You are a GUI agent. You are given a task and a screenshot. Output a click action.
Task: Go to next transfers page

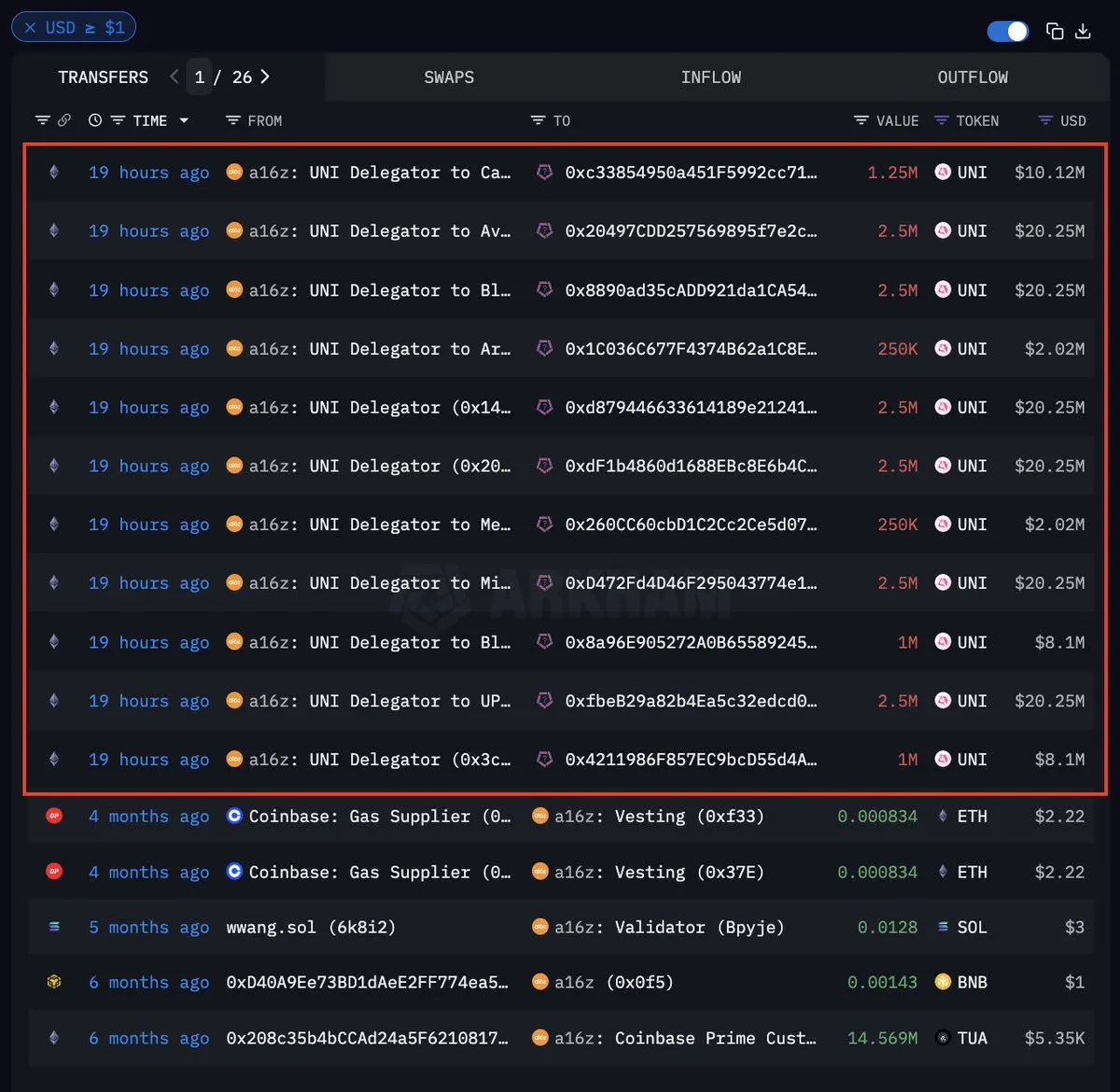(265, 77)
